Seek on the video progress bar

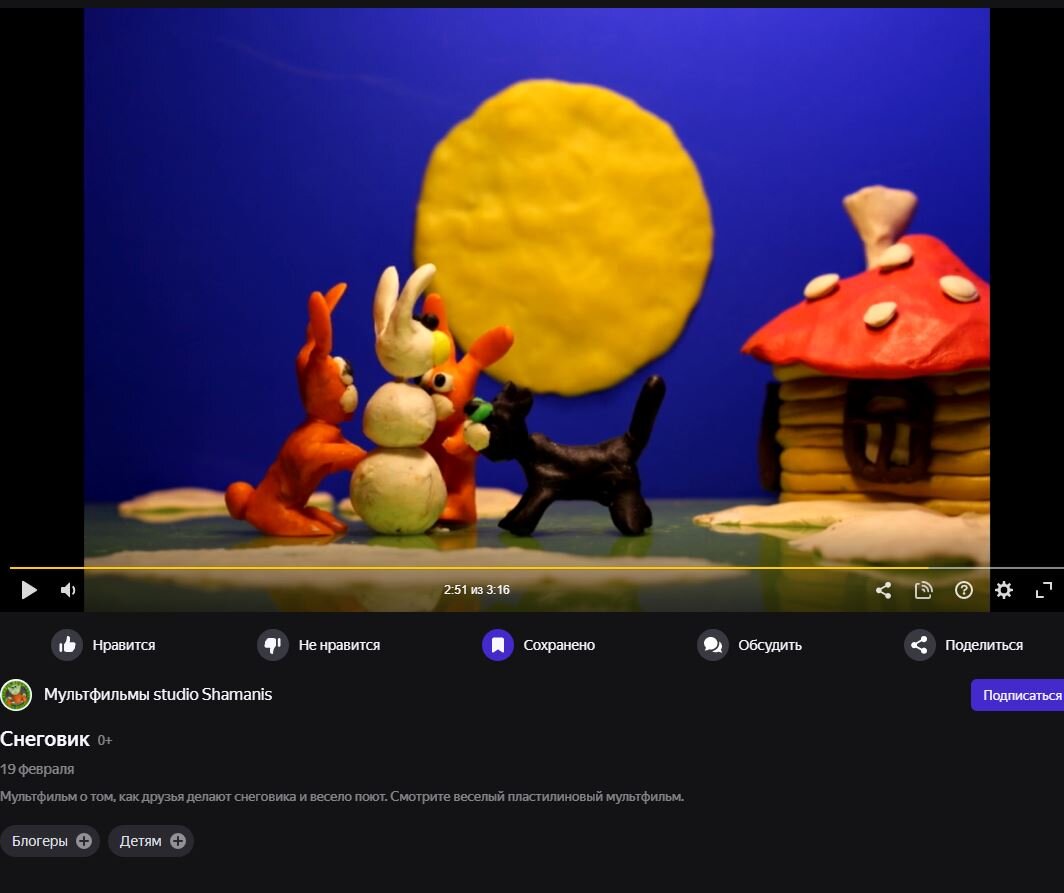pos(536,567)
